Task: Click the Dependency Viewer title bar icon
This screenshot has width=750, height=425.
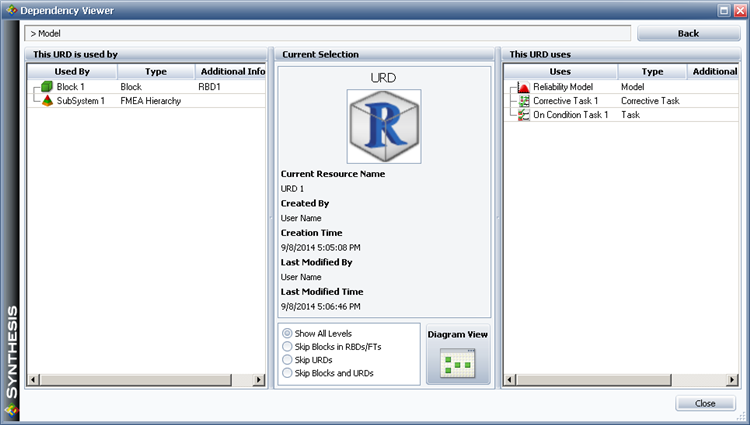Action: point(10,10)
